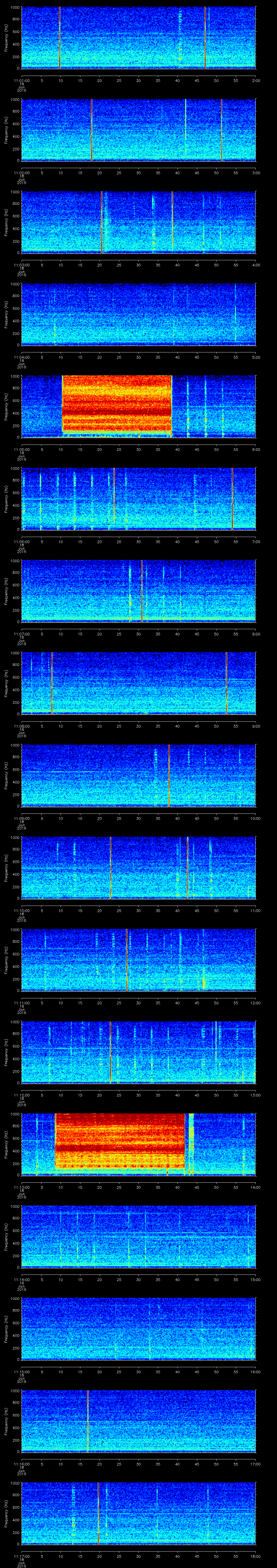277x1568 pixels.
Task: Select the spectrogram panel starting at 11:10:00
Action: click(138, 868)
